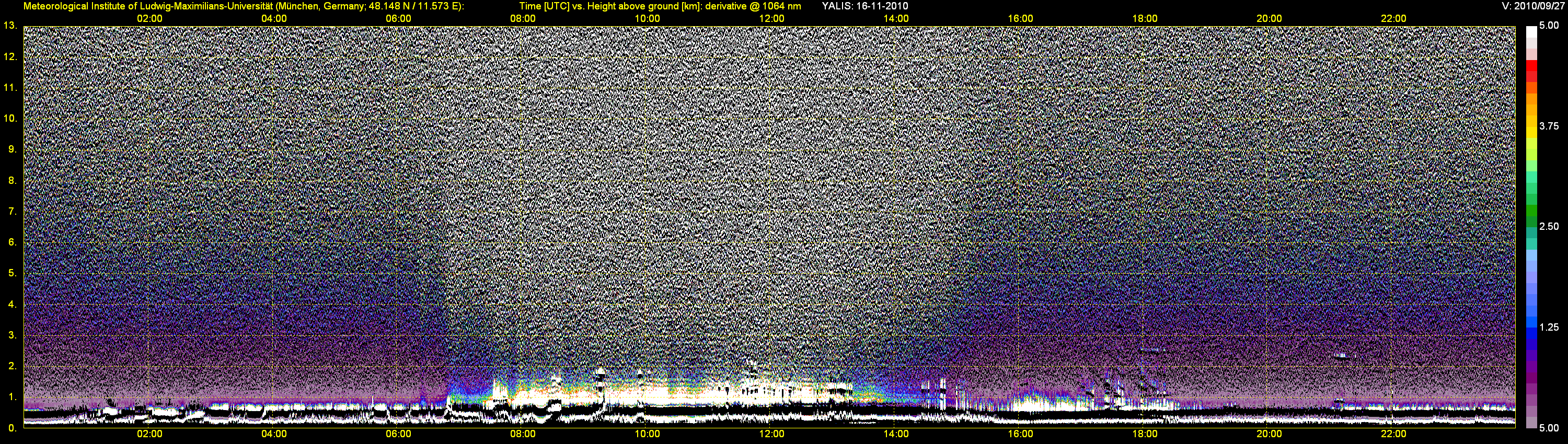Click the 22:00 label on the bottom time axis

(x=1393, y=434)
